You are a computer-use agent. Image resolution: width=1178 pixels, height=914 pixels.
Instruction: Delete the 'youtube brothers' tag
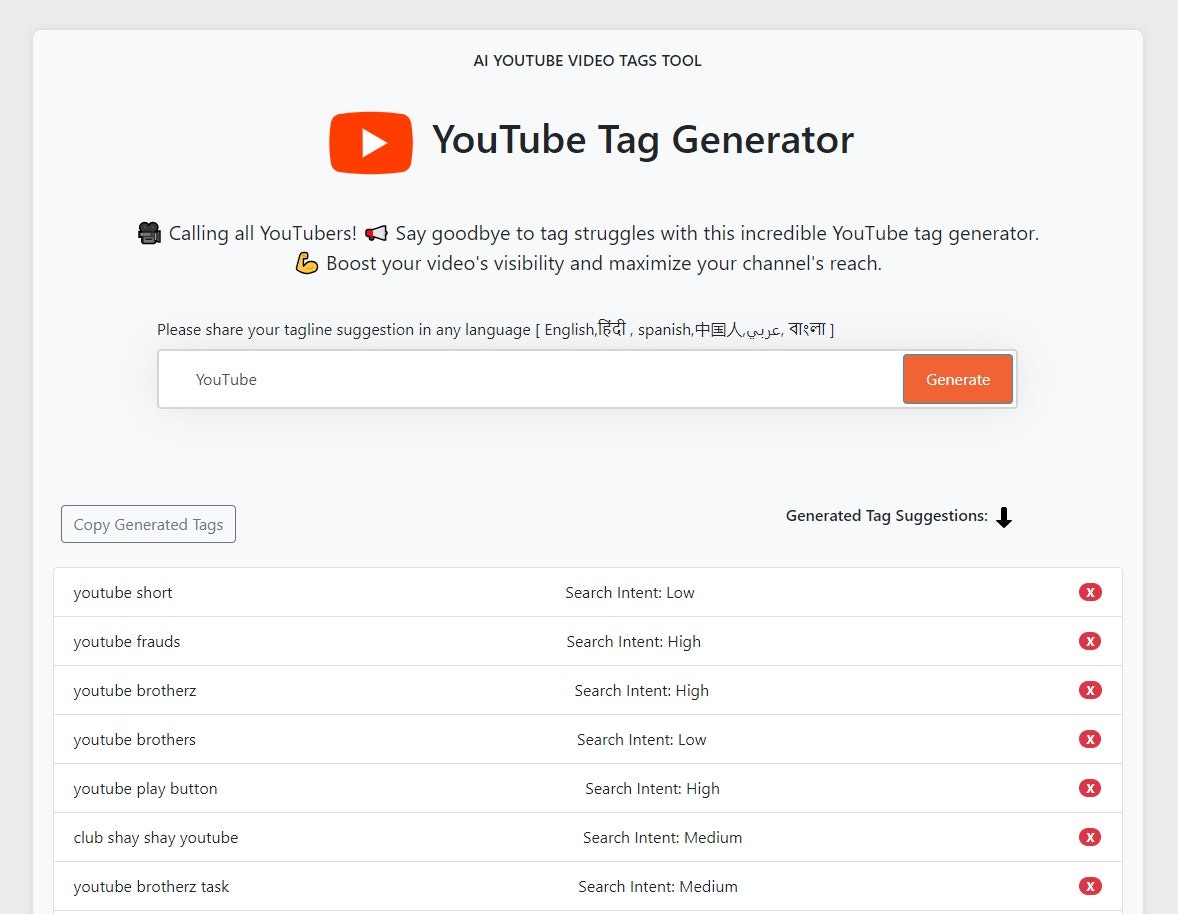1089,739
